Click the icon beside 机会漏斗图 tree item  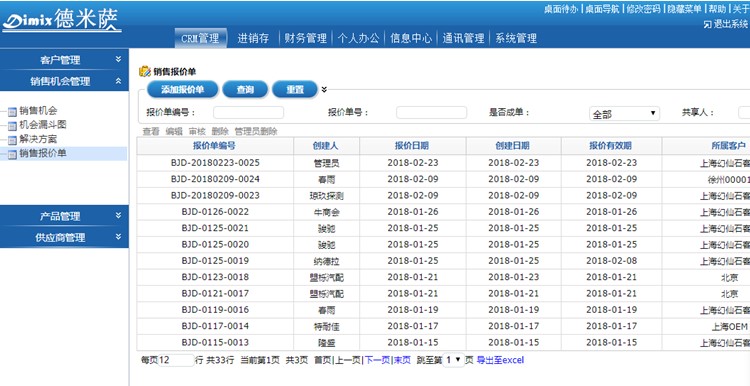[12, 126]
